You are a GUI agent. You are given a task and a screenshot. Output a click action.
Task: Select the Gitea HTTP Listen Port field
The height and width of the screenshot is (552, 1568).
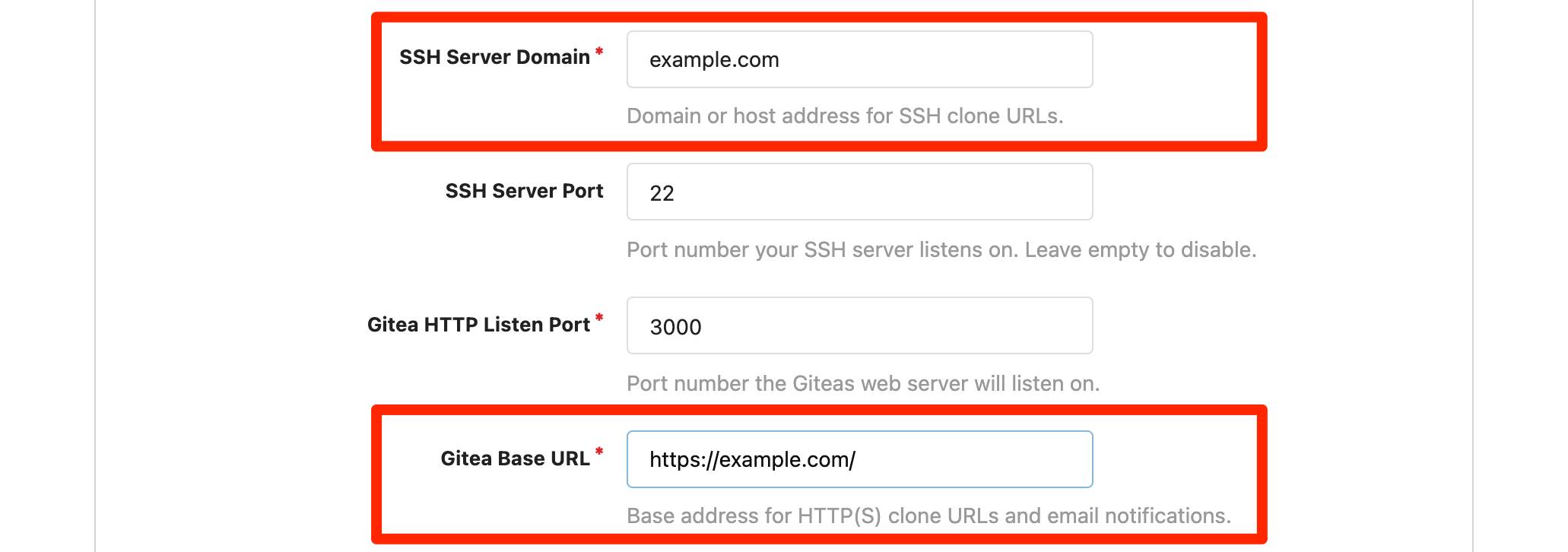point(859,326)
